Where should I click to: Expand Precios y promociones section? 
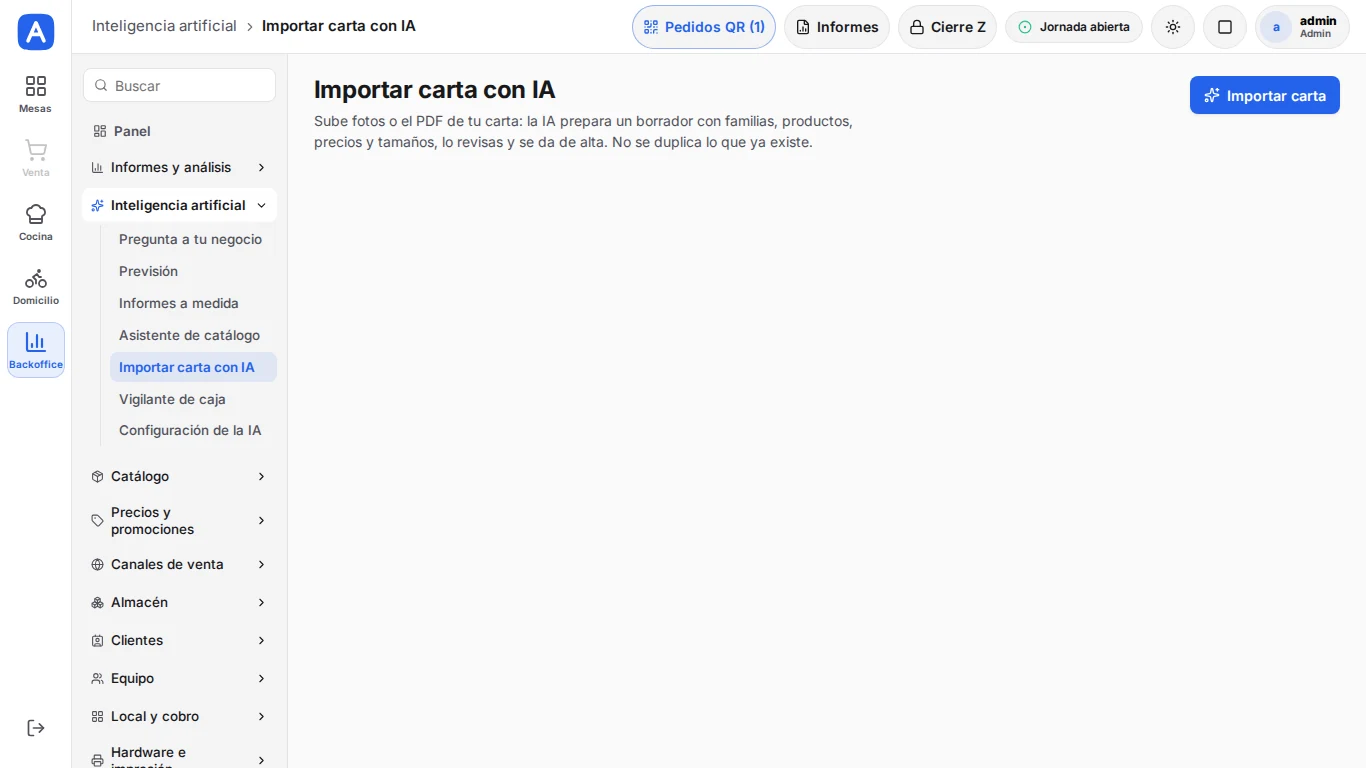pos(179,520)
